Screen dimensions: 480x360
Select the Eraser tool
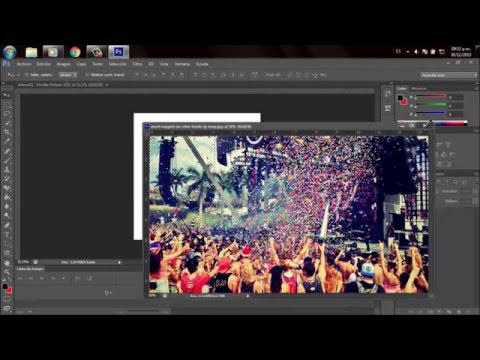pyautogui.click(x=7, y=188)
